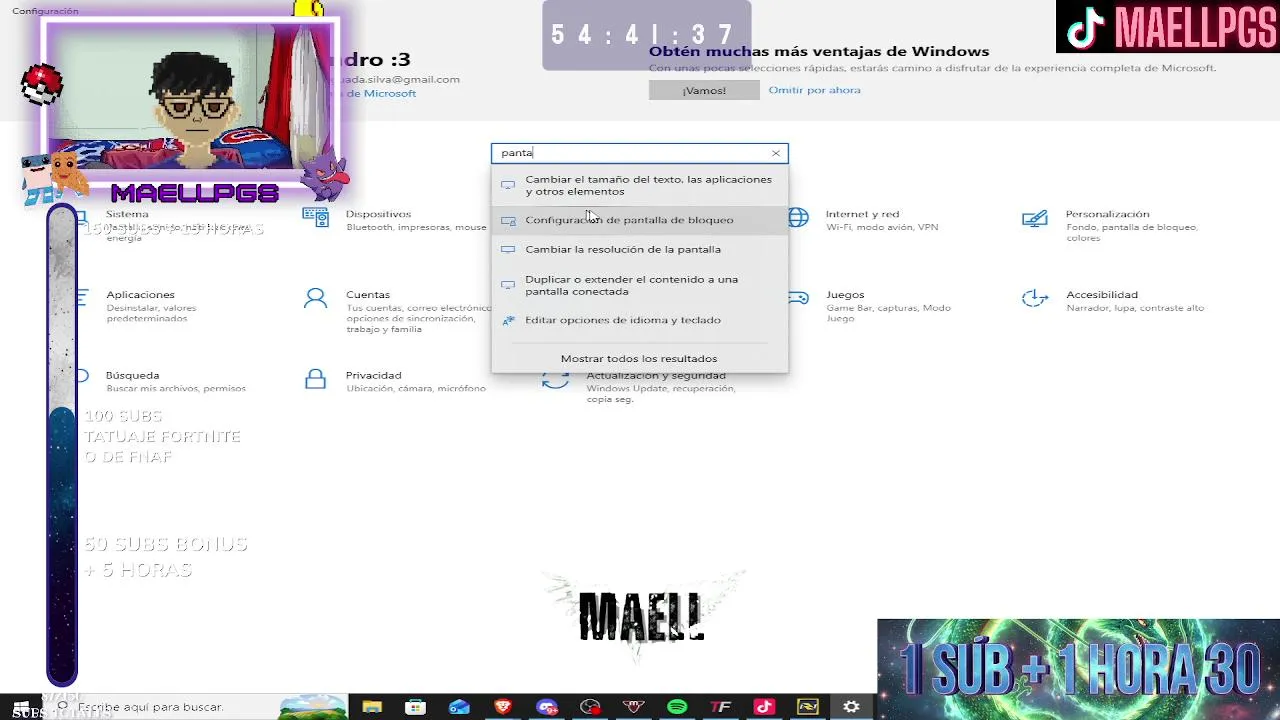The width and height of the screenshot is (1280, 720).
Task: Click the Juegos label
Action: pos(845,295)
